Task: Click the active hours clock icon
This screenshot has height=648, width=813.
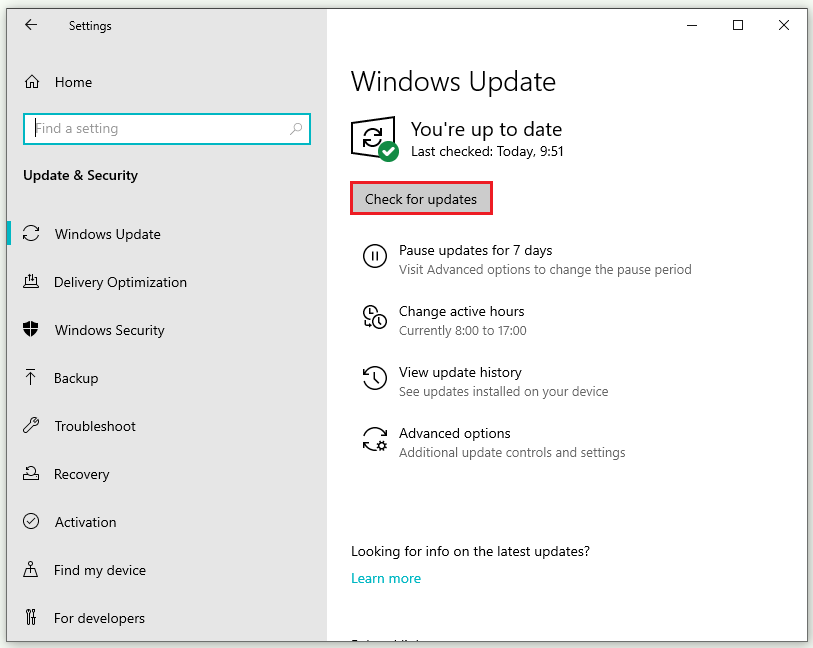Action: (x=374, y=317)
